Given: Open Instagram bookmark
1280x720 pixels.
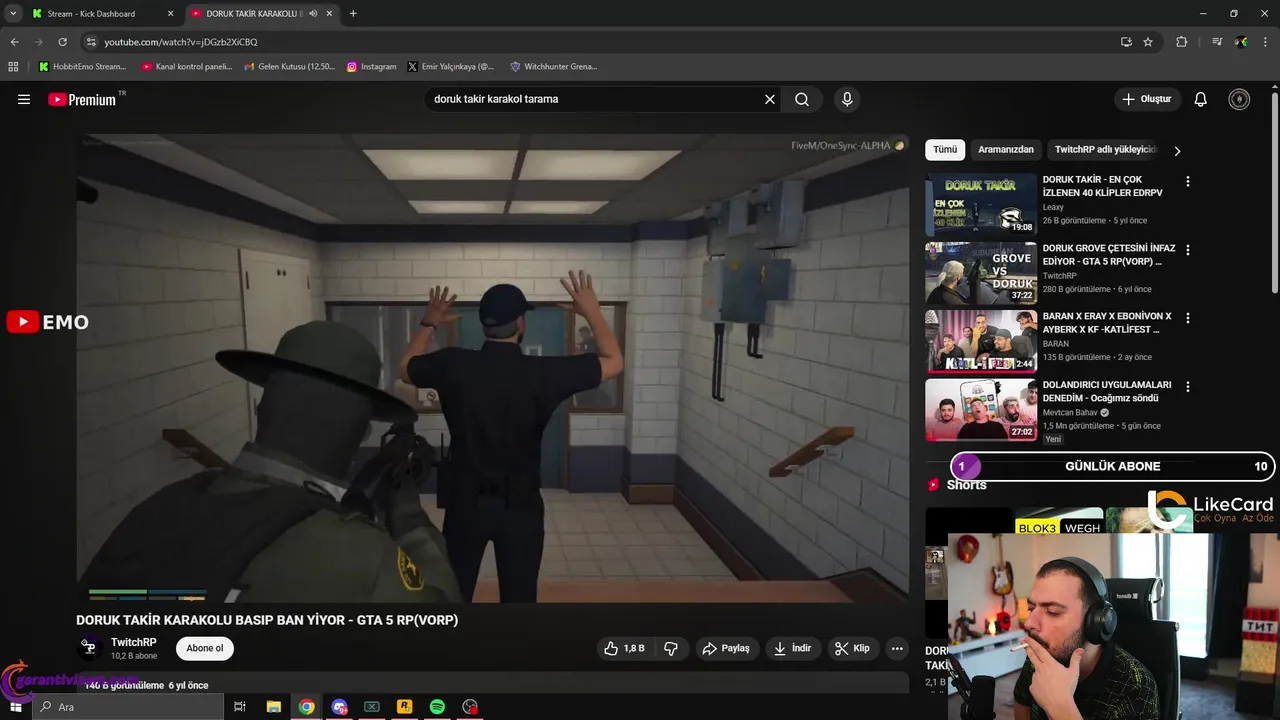Looking at the screenshot, I should coord(371,67).
